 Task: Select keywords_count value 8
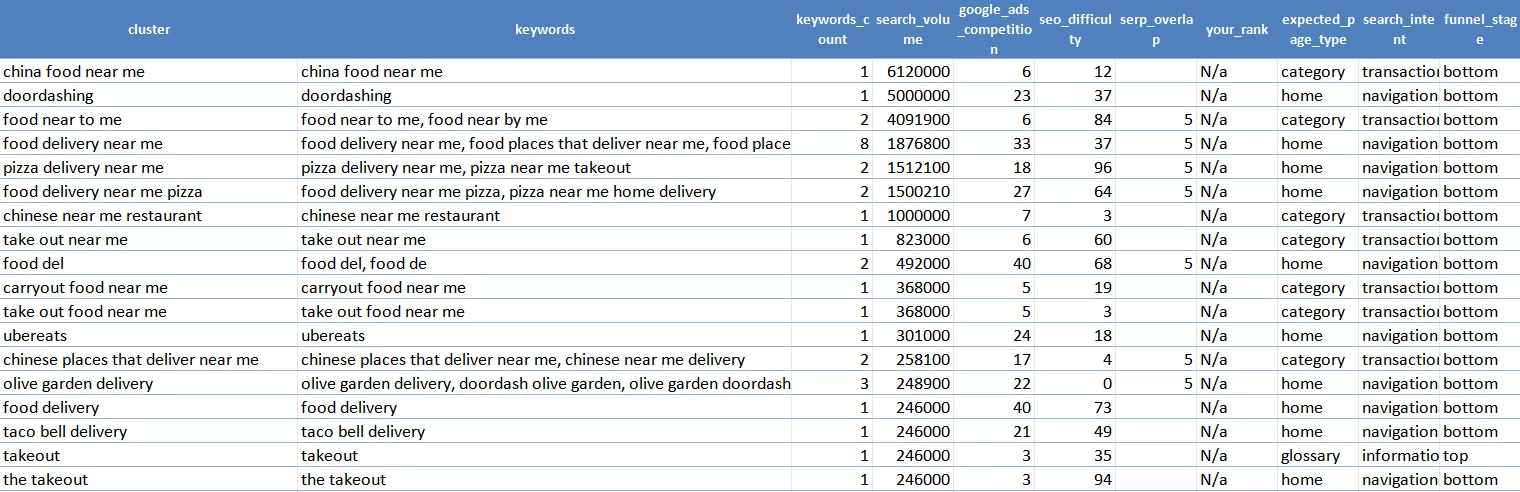(x=832, y=143)
